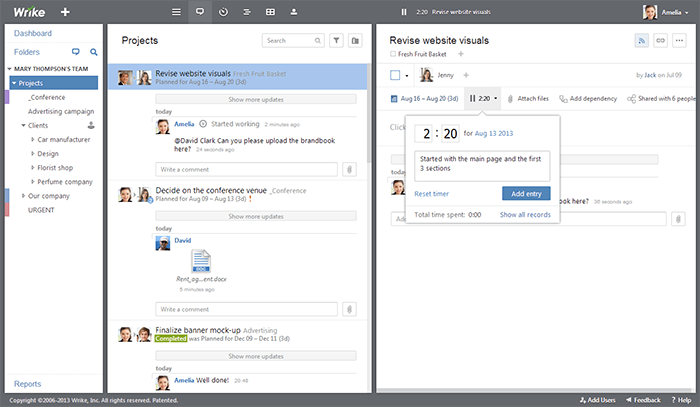Show more updates under Finalize banner mock-up
The image size is (700, 407).
coord(256,356)
